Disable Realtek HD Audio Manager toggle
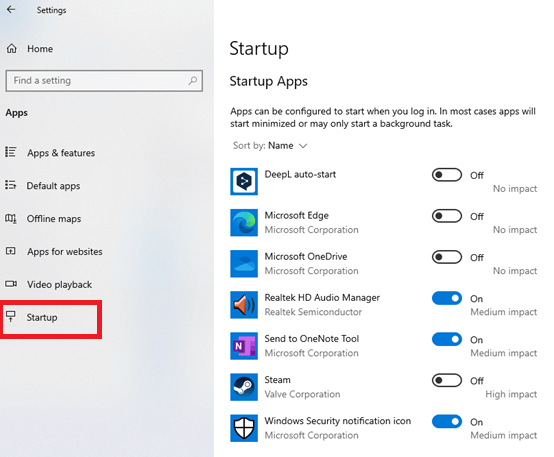This screenshot has height=457, width=554. (447, 298)
